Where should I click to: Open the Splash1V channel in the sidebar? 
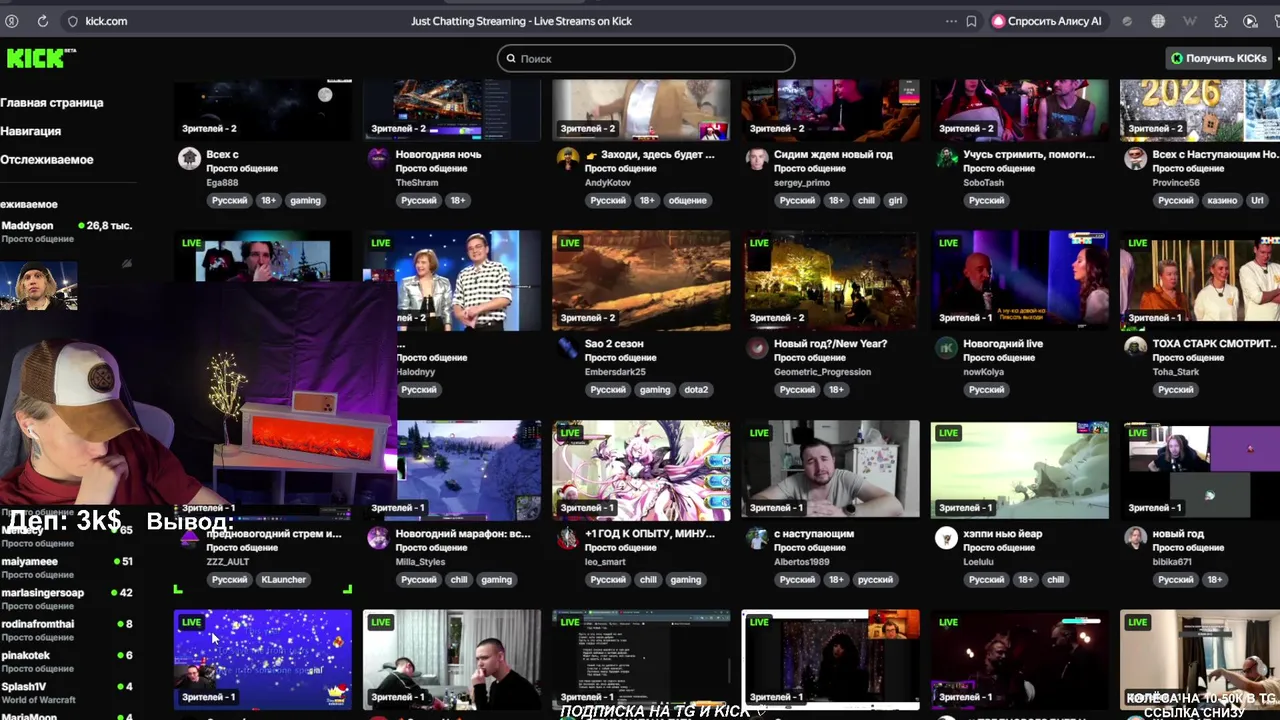pos(68,692)
